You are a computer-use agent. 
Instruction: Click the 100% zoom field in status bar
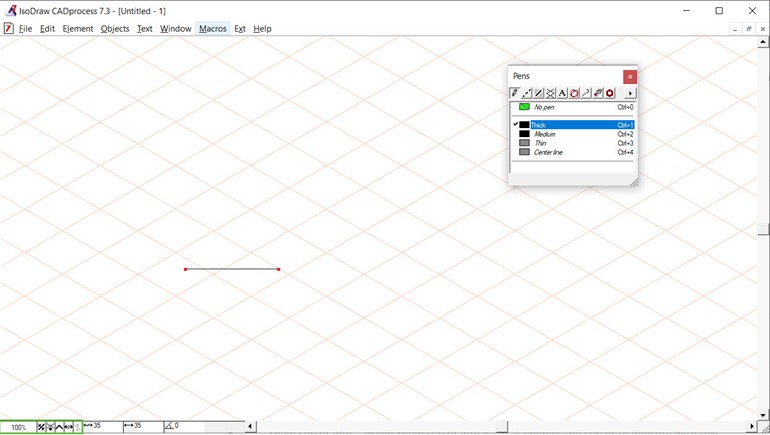click(19, 427)
